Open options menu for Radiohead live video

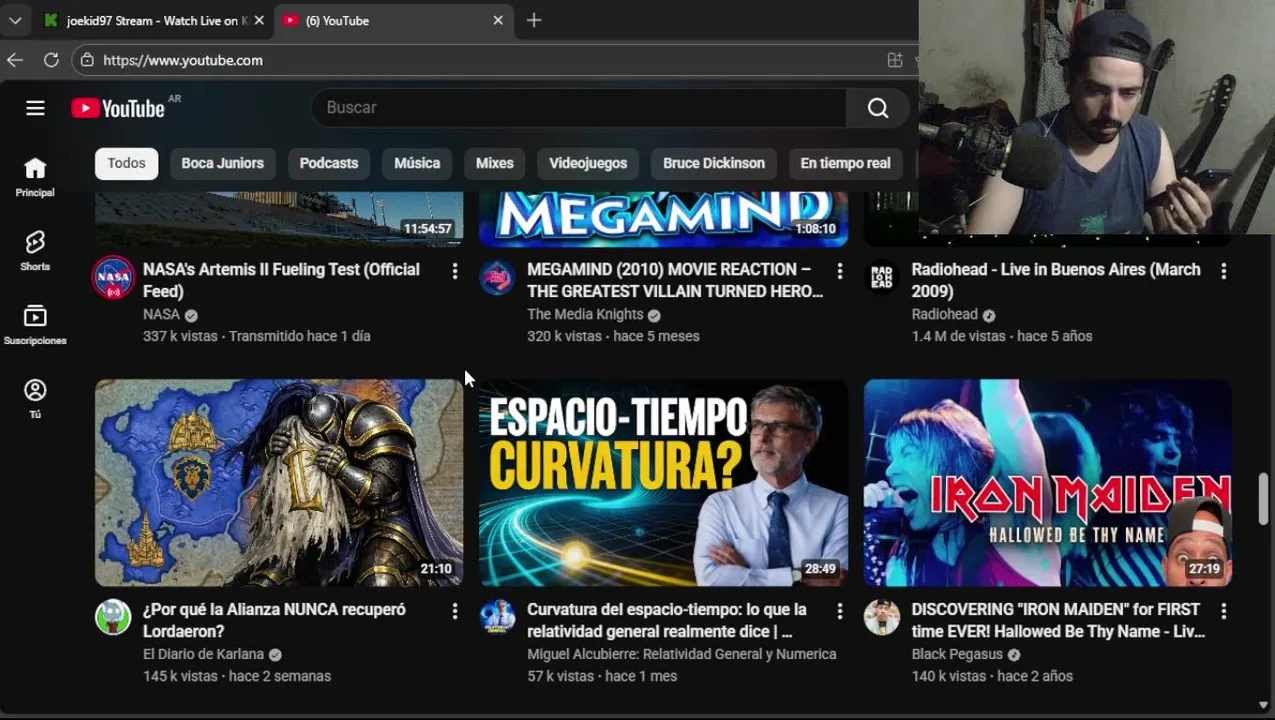coord(1224,271)
